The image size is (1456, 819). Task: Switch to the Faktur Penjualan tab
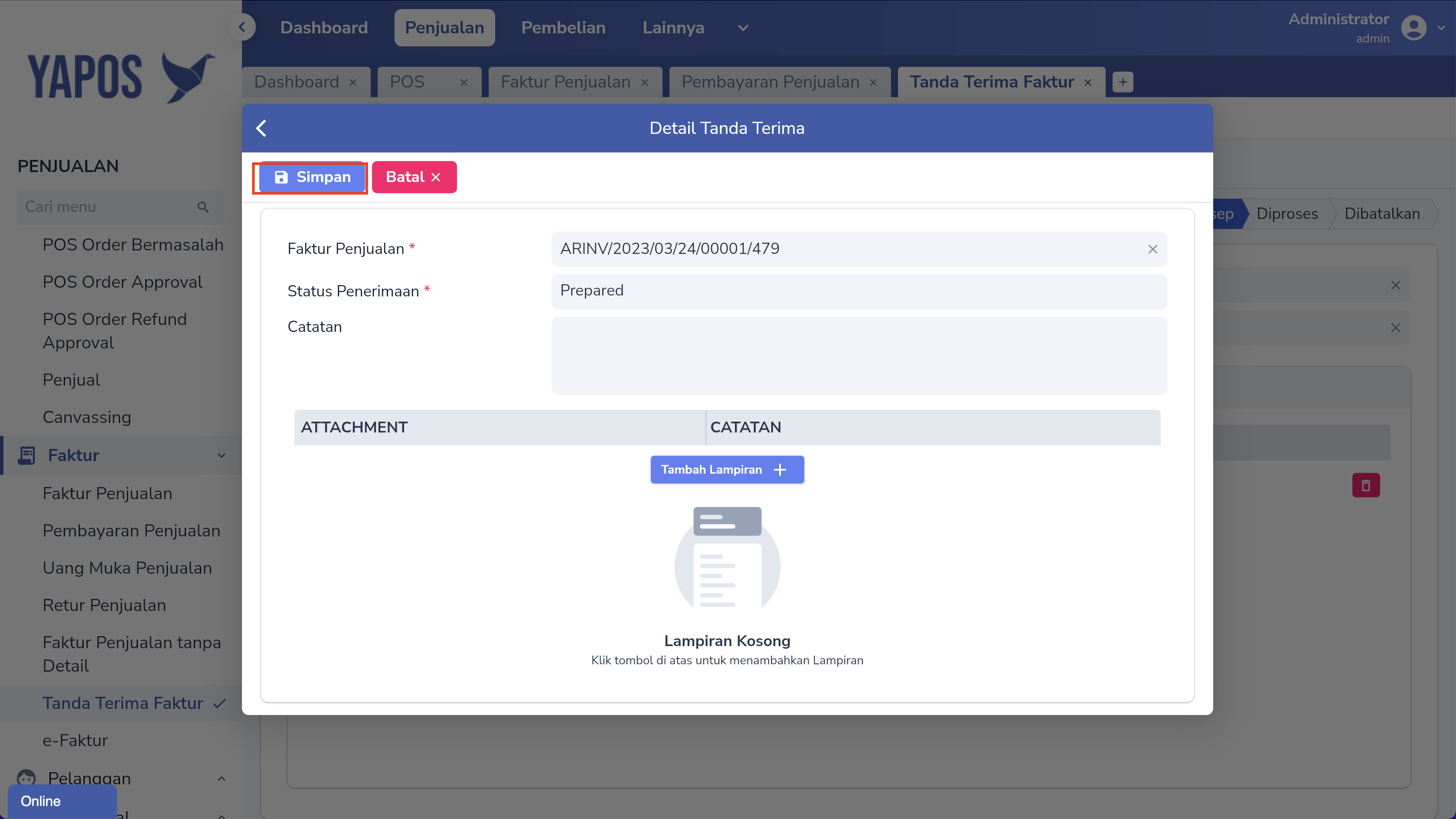coord(565,82)
